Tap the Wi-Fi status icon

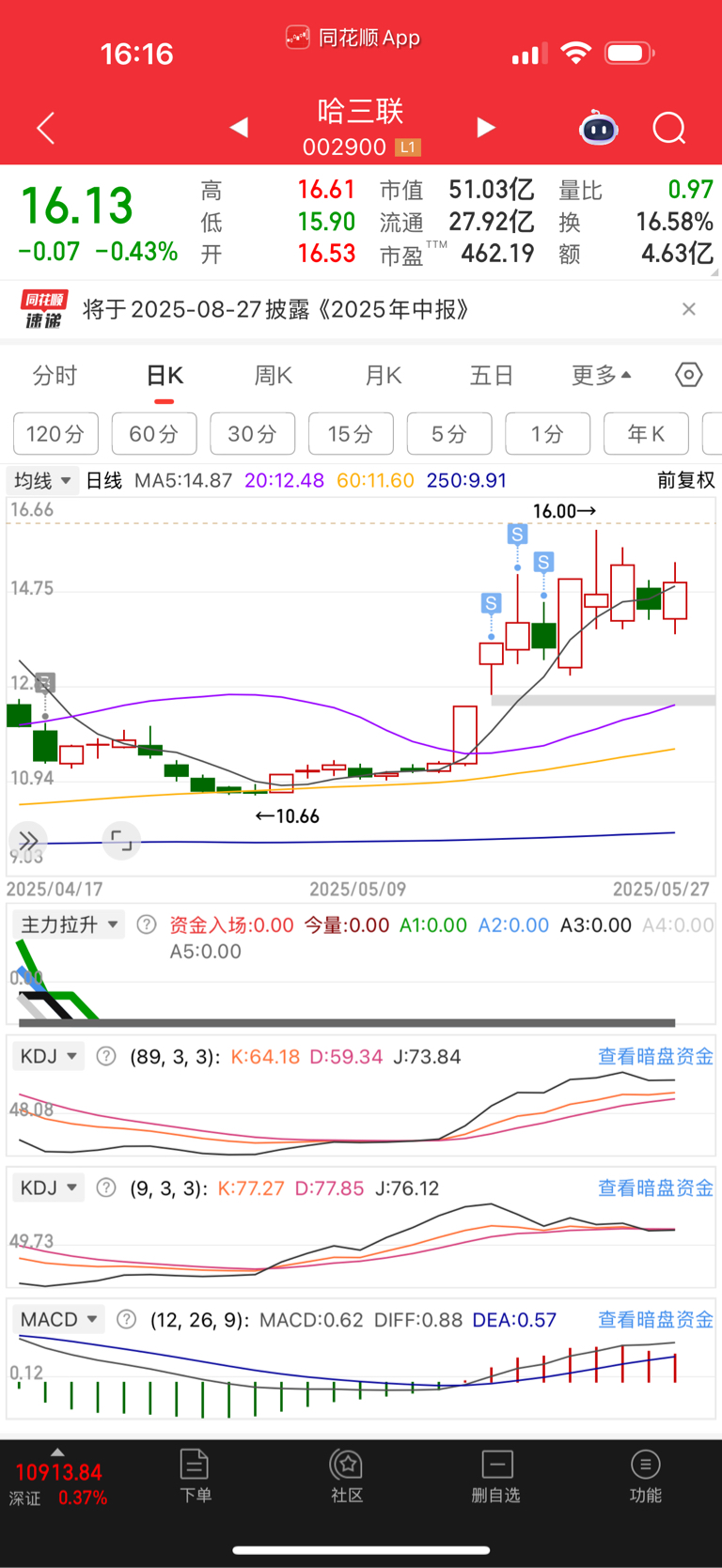click(x=575, y=53)
